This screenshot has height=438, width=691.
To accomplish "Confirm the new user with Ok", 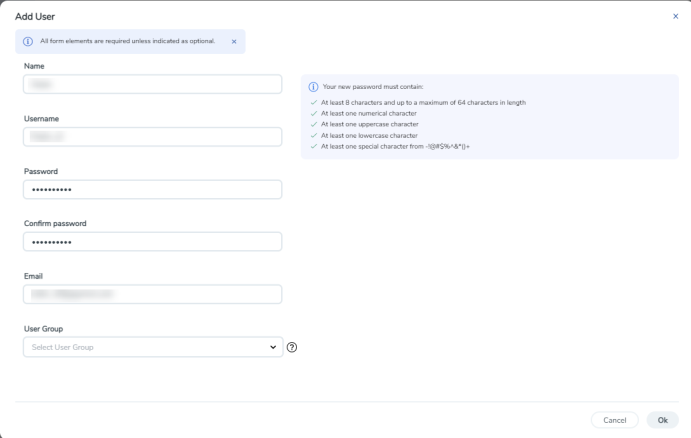I will click(x=662, y=420).
